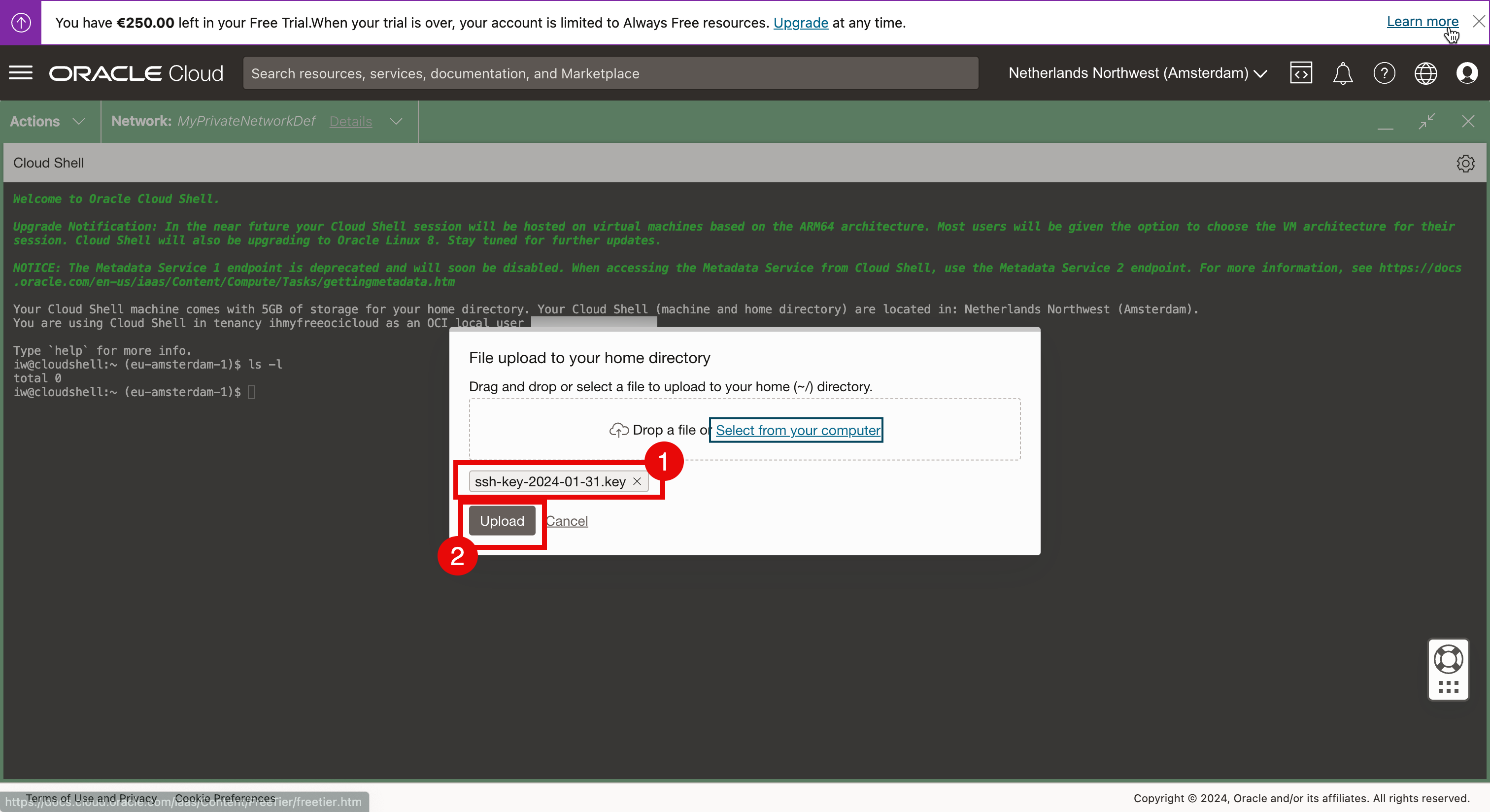Open Cloud Shell settings gear

(x=1465, y=163)
